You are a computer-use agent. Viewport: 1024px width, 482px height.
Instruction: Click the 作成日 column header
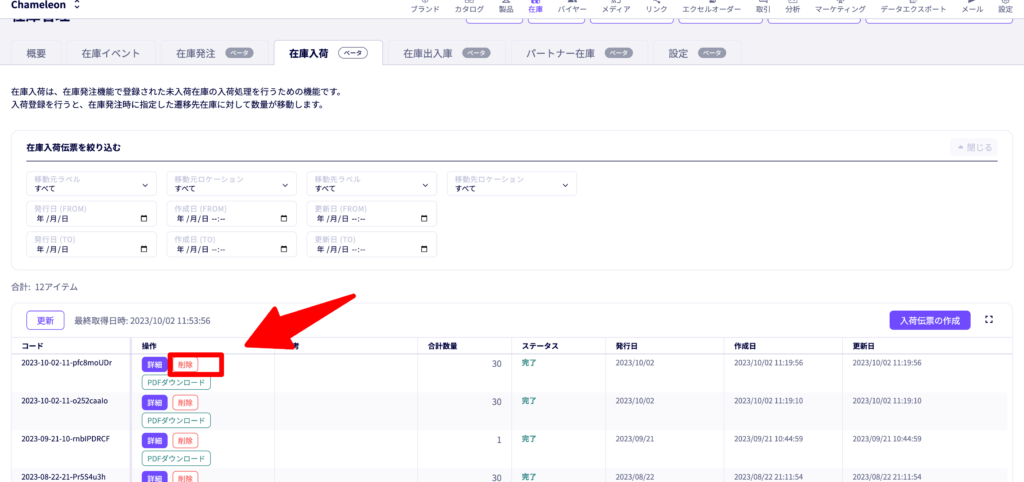(746, 345)
